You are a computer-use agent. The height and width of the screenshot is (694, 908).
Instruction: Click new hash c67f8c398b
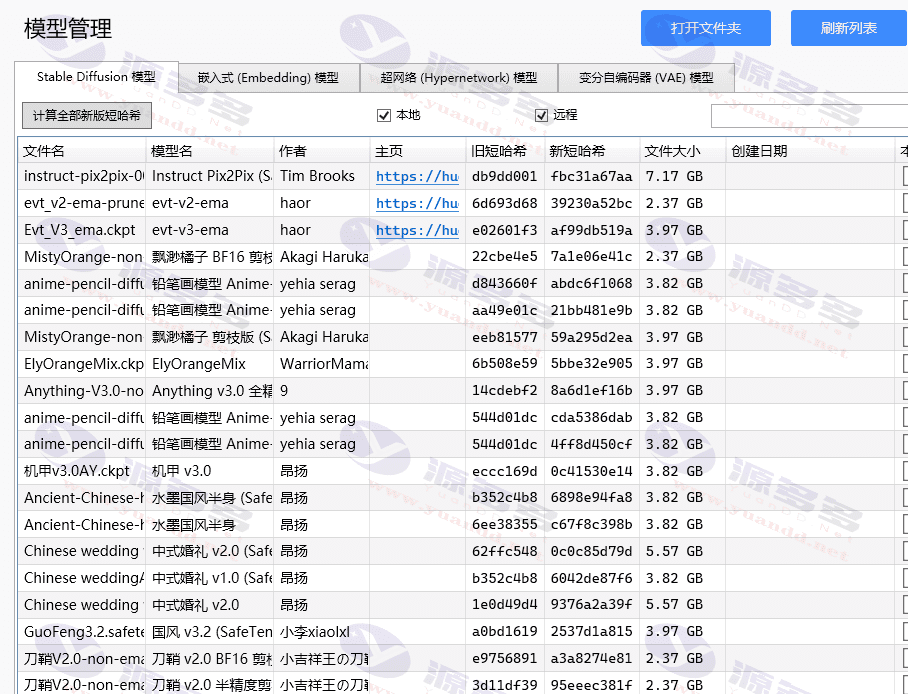point(592,524)
